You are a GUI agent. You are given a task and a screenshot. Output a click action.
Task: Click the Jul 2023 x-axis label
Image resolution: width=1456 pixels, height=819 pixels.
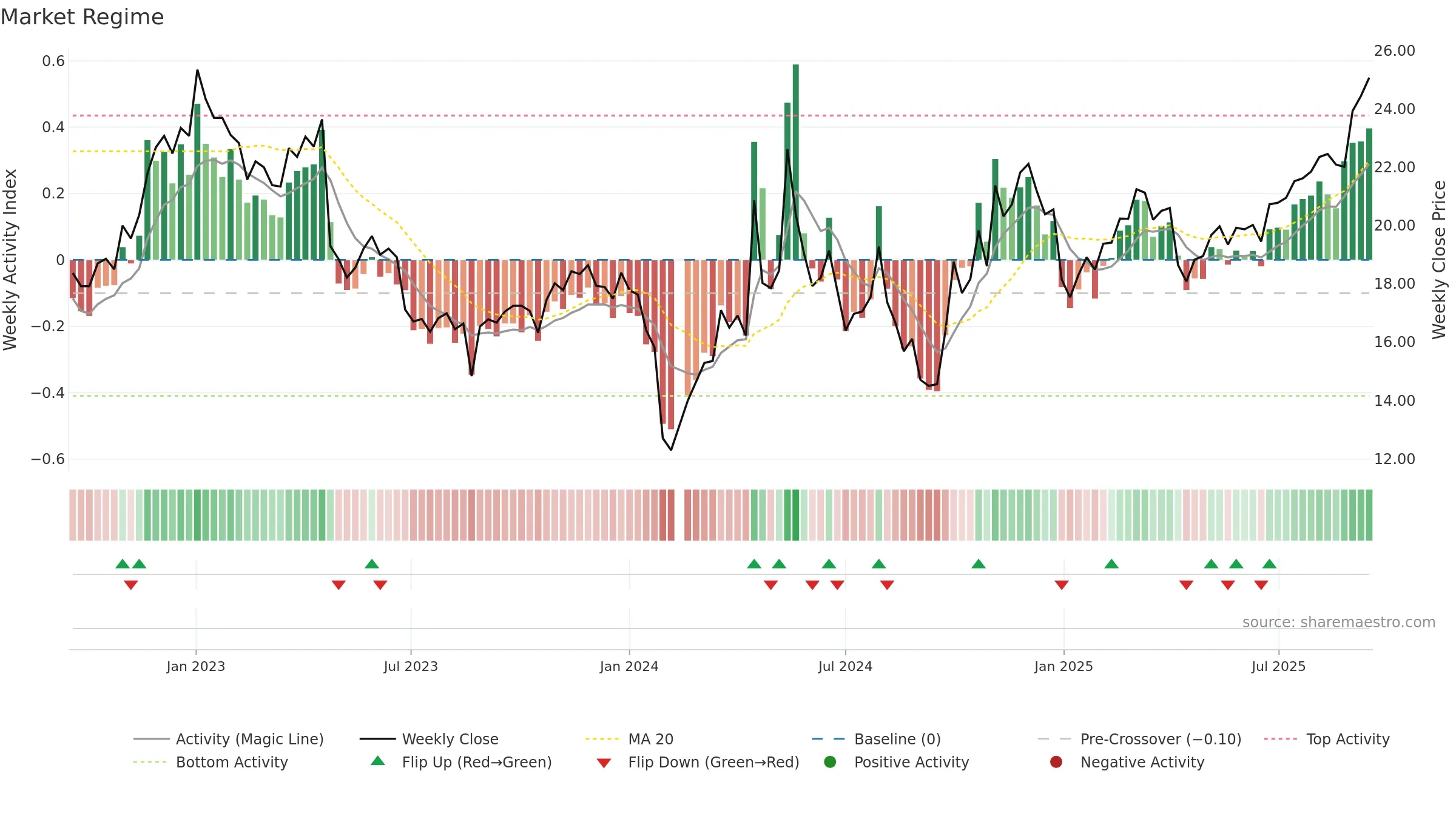click(x=411, y=666)
